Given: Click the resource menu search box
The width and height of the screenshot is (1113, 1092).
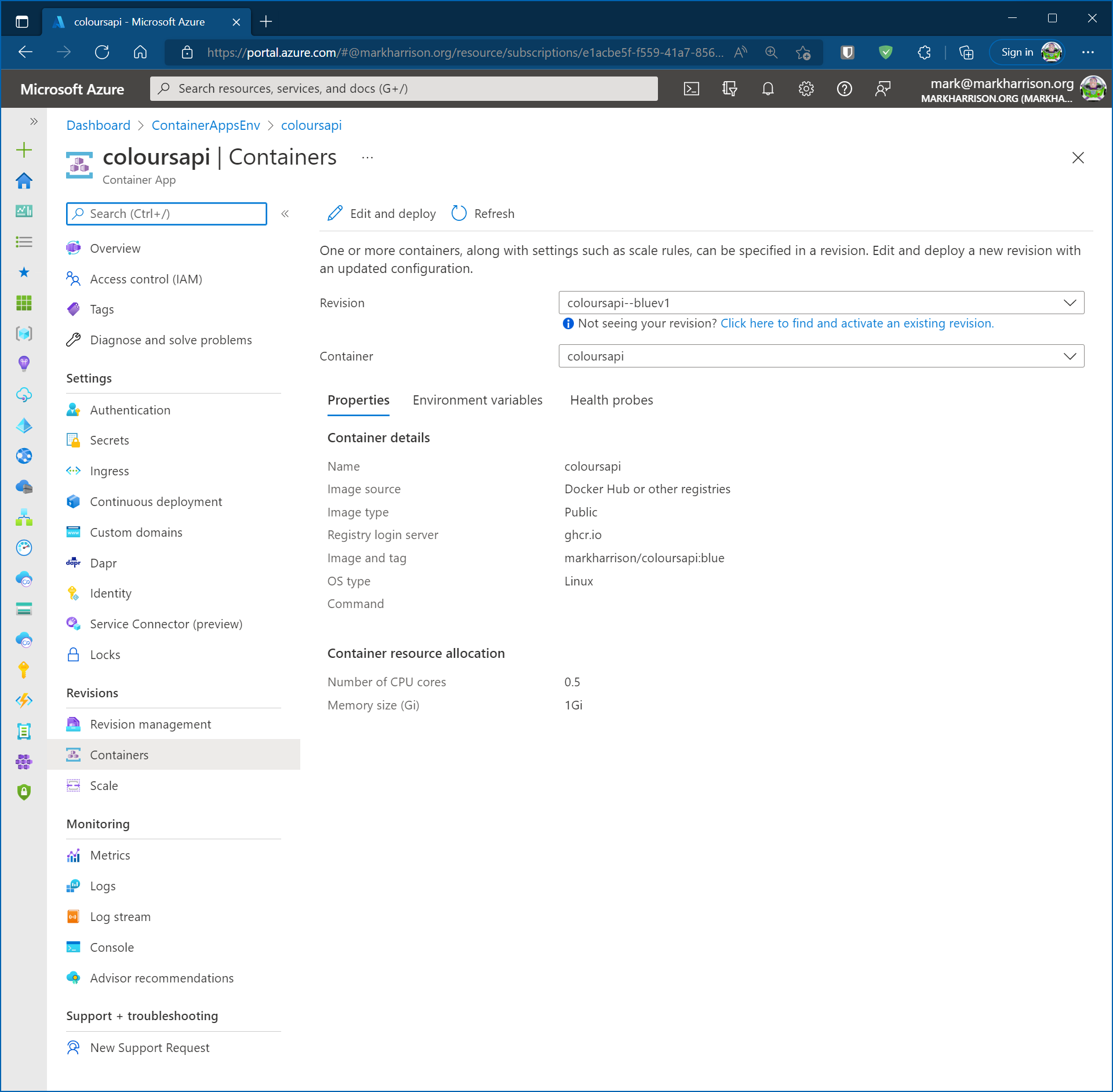Looking at the screenshot, I should (x=166, y=214).
